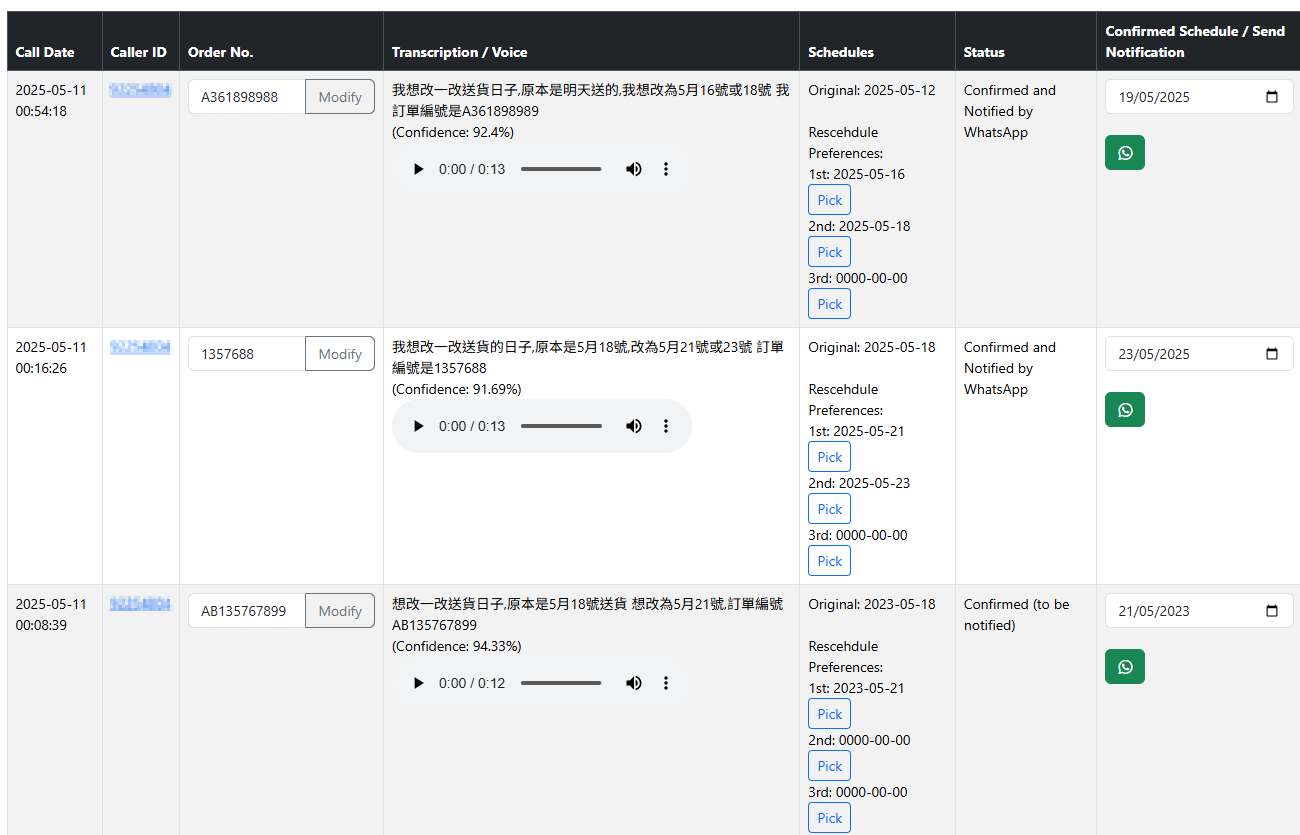Open more options on first audio player

[x=666, y=169]
